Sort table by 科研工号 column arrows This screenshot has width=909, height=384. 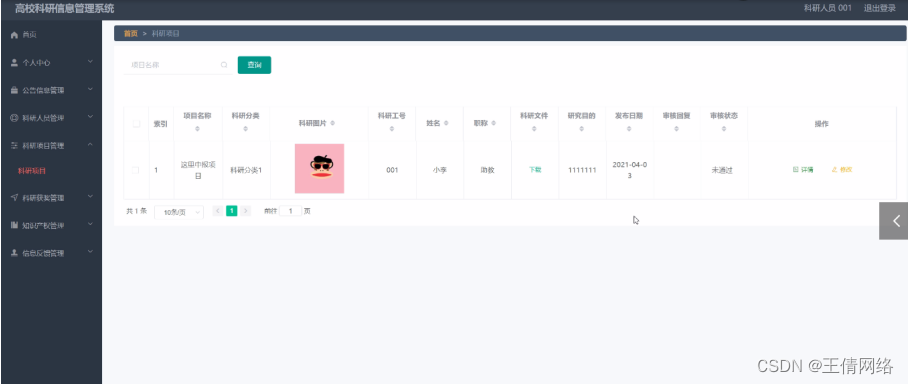click(392, 129)
